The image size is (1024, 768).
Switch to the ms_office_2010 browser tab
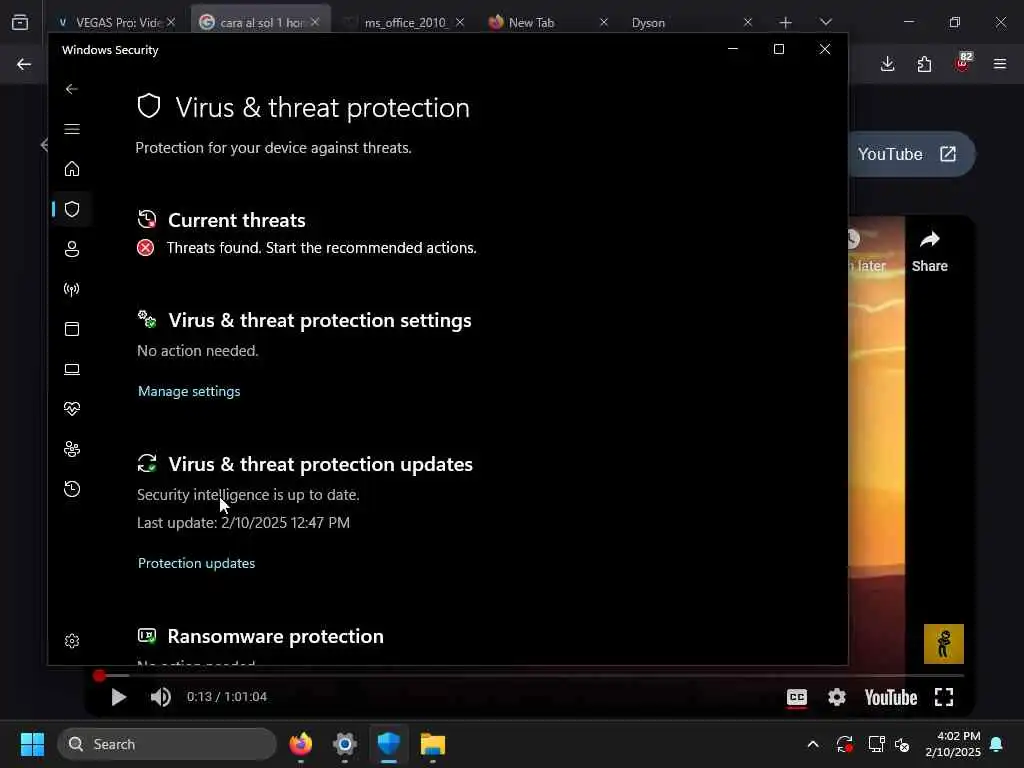405,23
